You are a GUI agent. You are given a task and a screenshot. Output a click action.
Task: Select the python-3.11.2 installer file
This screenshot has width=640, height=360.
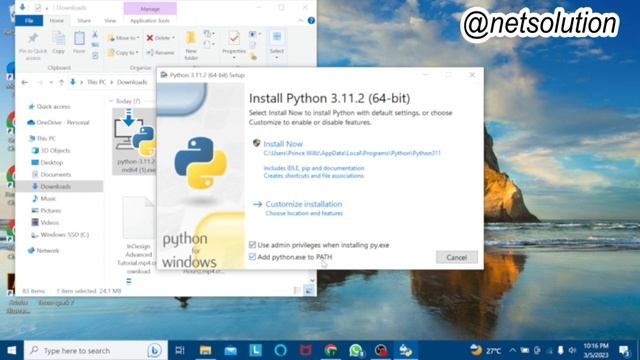[x=135, y=142]
